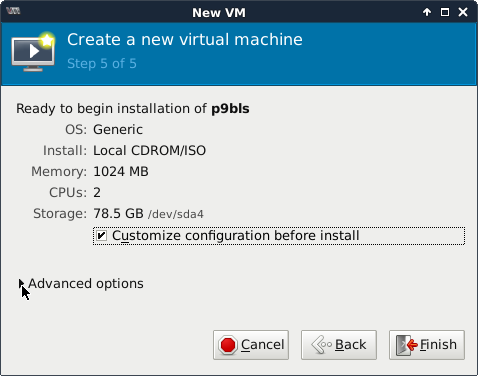Click the Advanced options label text
Image resolution: width=478 pixels, height=376 pixels.
pos(86,284)
